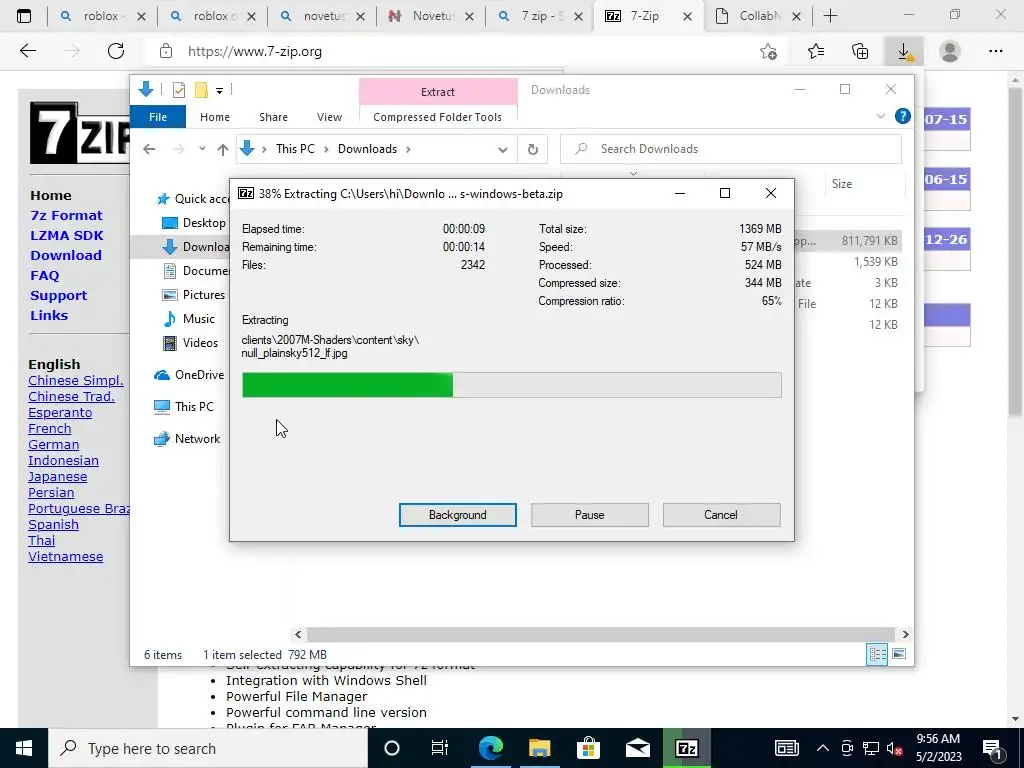Reload the browser page
1024x768 pixels.
(116, 51)
